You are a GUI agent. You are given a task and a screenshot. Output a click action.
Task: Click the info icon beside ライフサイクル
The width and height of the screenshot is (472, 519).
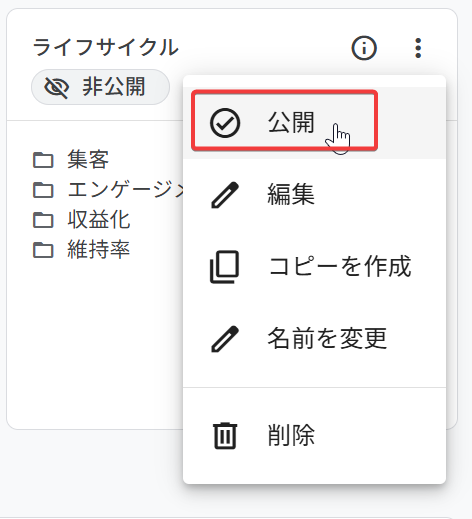(364, 48)
